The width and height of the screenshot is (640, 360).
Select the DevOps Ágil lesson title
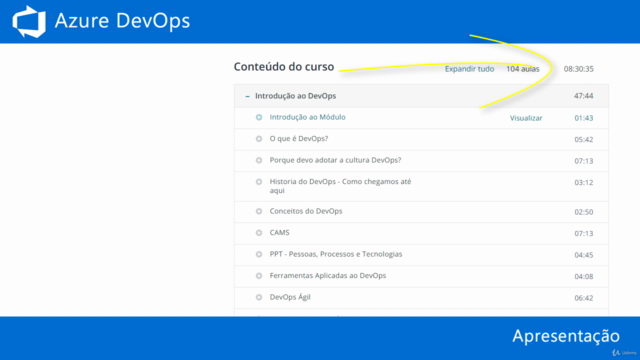coord(290,297)
